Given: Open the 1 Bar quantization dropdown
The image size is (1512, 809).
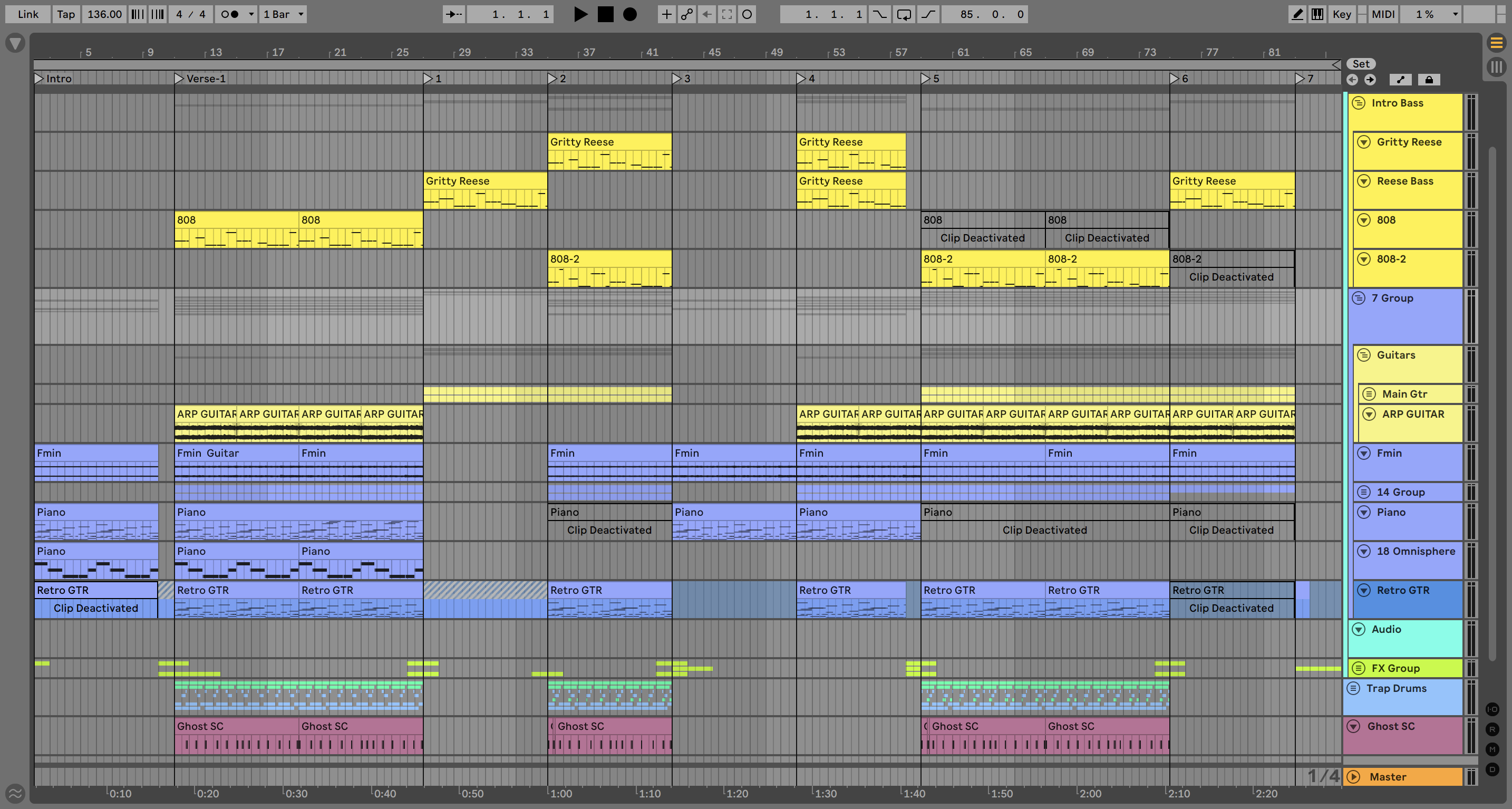Looking at the screenshot, I should (284, 14).
